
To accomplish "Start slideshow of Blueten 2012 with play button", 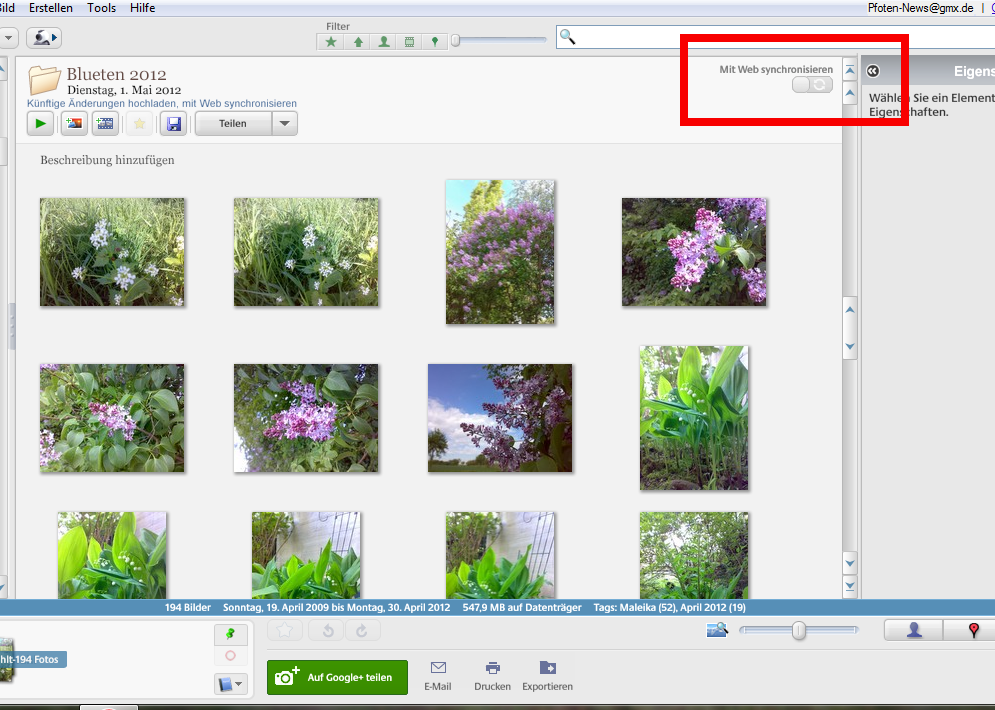I will click(x=40, y=124).
